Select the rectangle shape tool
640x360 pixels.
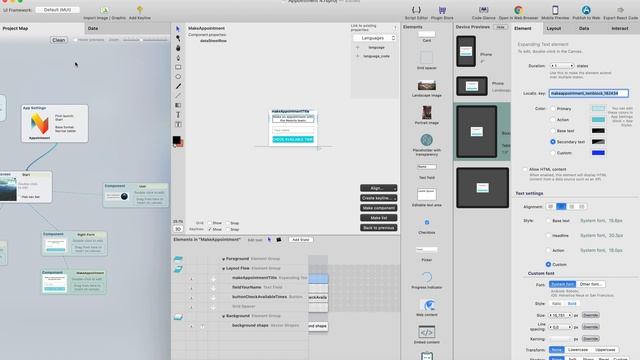click(178, 67)
